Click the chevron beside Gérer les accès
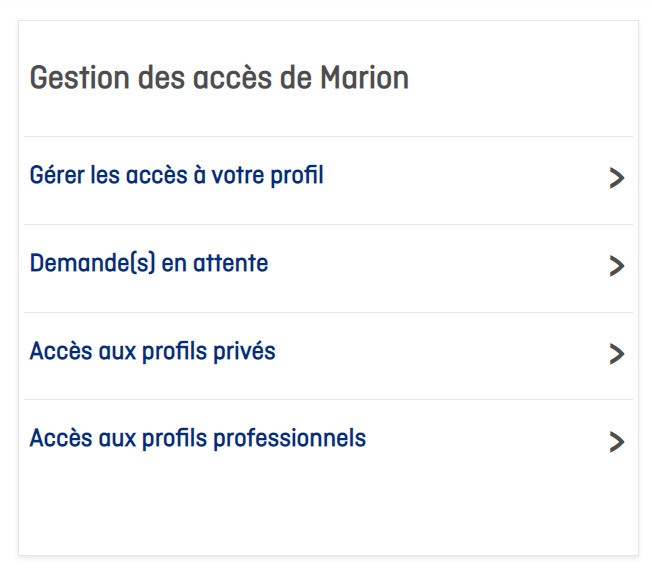This screenshot has height=574, width=652. pos(616,178)
